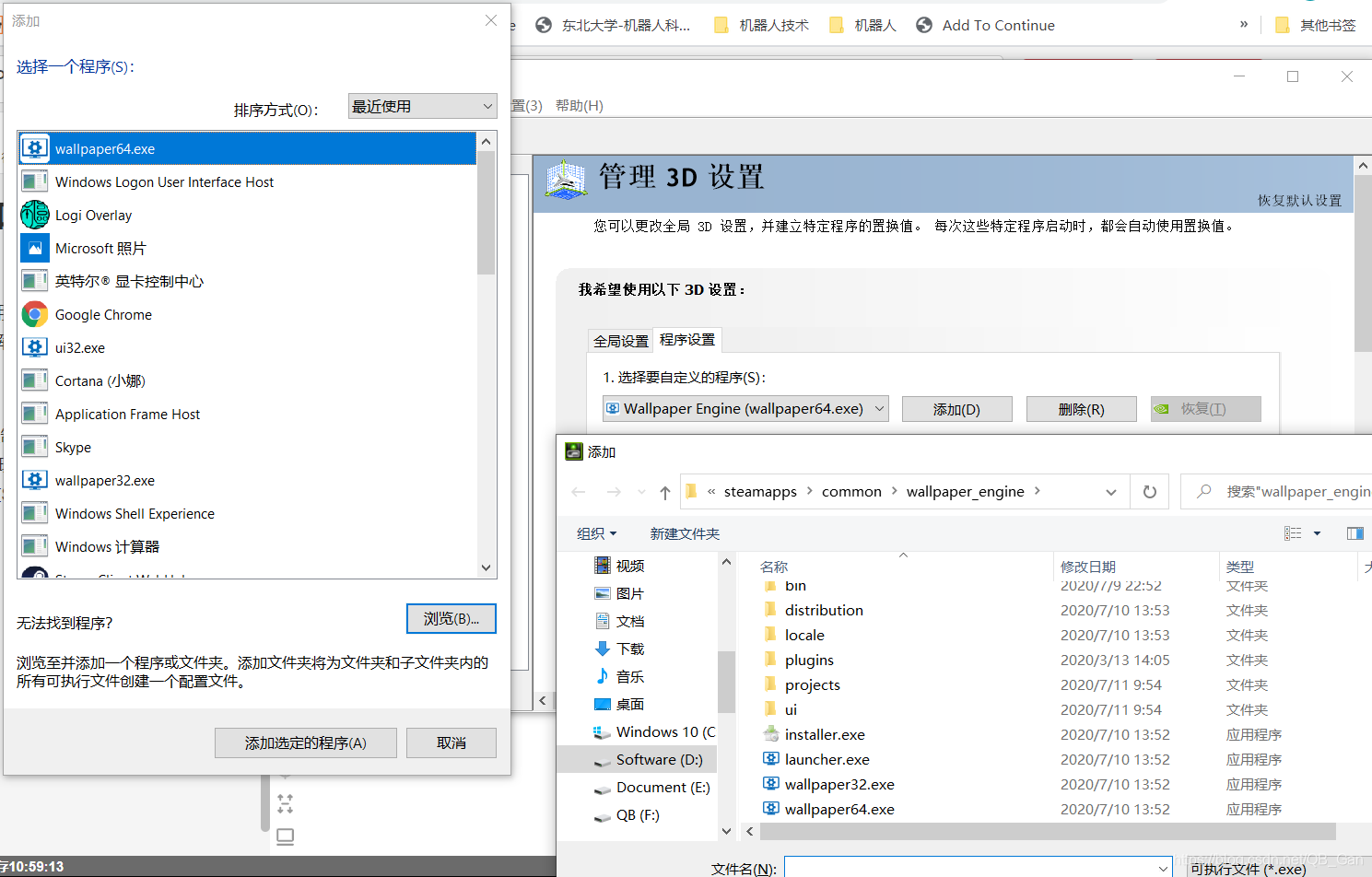
Task: Switch to 全局设置 tab
Action: point(621,341)
